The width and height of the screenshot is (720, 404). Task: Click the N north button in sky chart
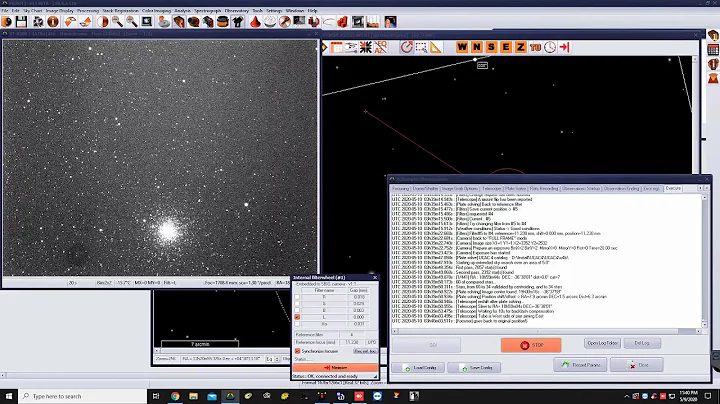[x=477, y=47]
